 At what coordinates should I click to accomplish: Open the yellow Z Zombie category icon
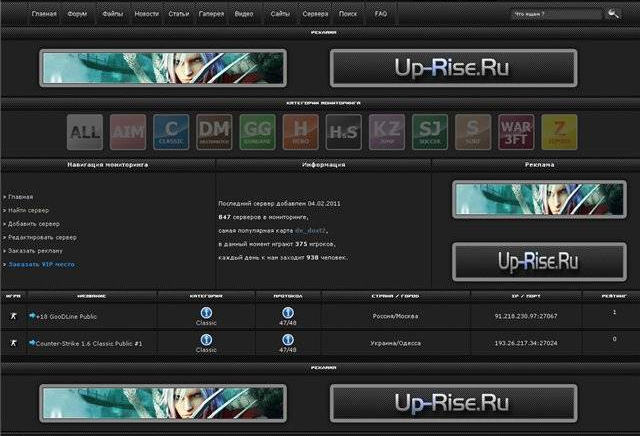(559, 132)
